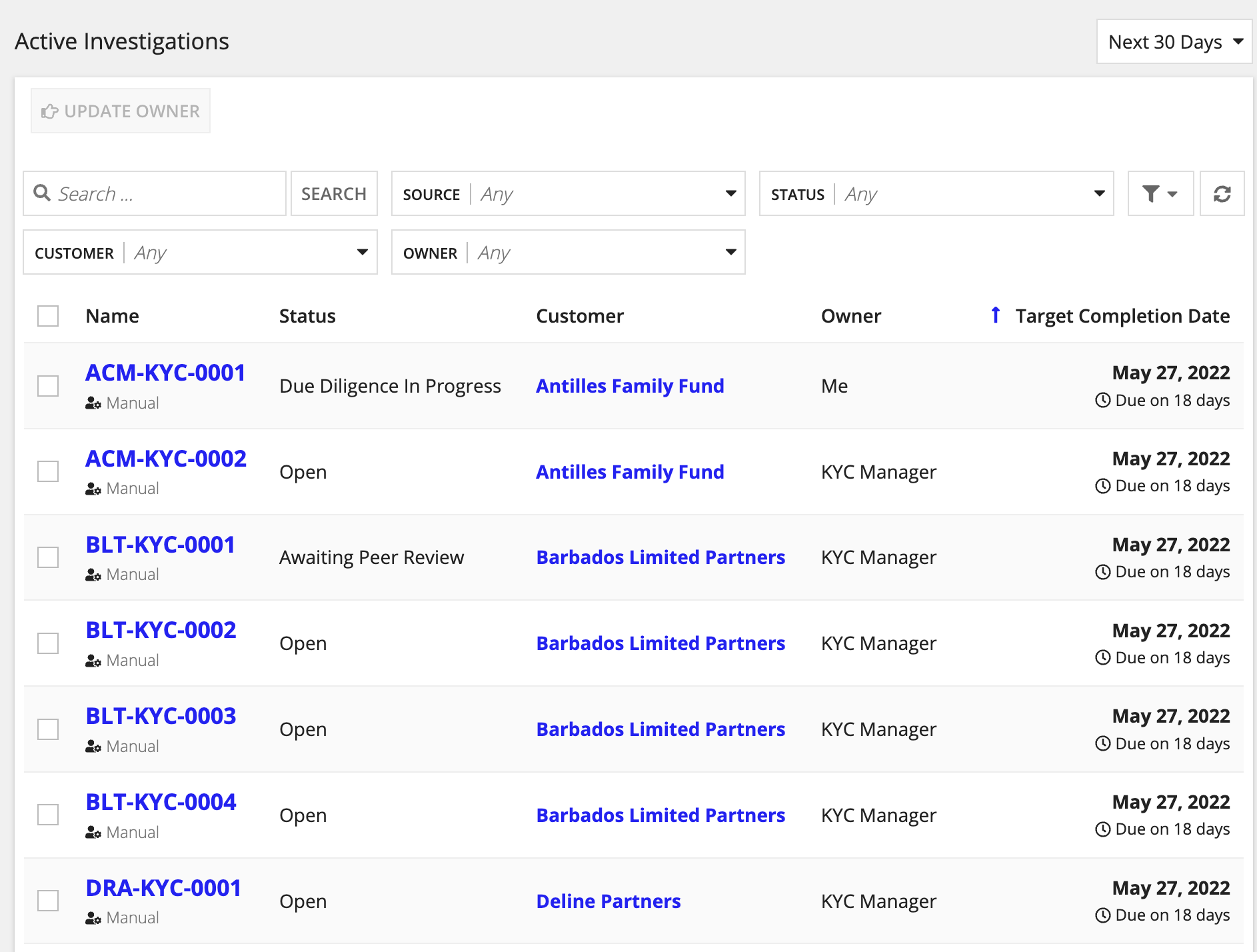Image resolution: width=1257 pixels, height=952 pixels.
Task: Open investigation BLT-KYC-0004
Action: (161, 802)
